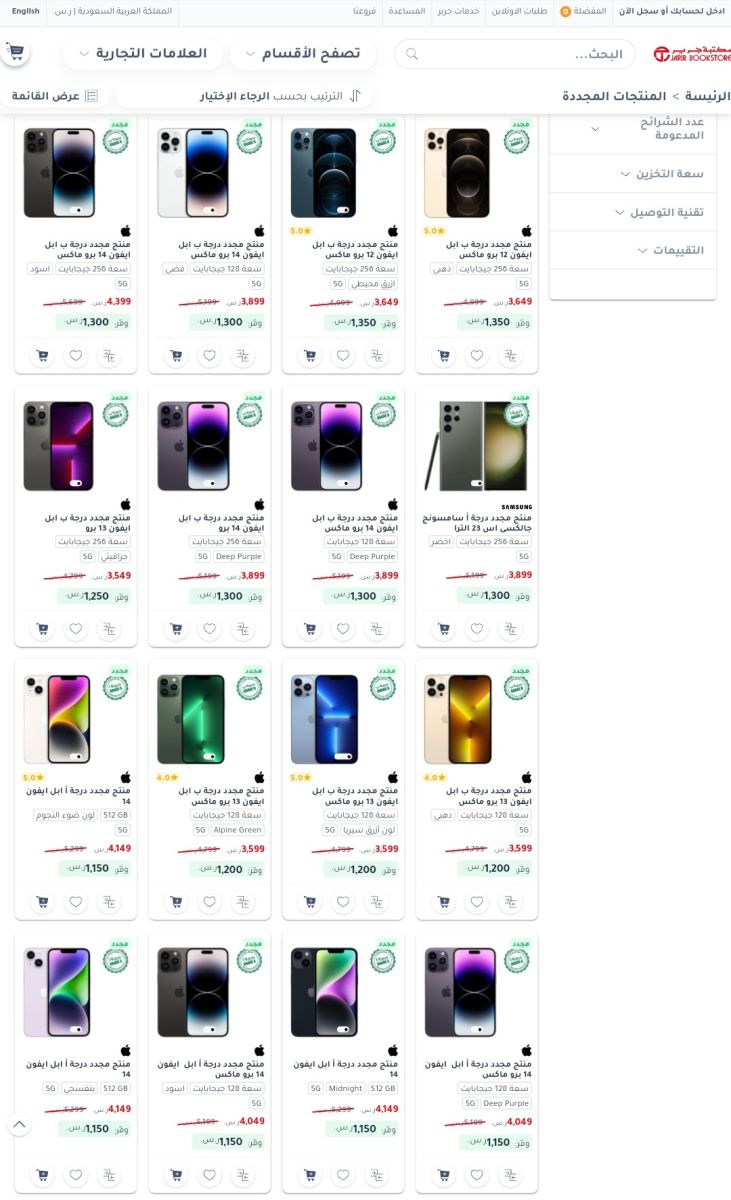Heart the Sierra Blue iPhone 13 Pro Max
This screenshot has height=1200, width=731.
(x=343, y=901)
